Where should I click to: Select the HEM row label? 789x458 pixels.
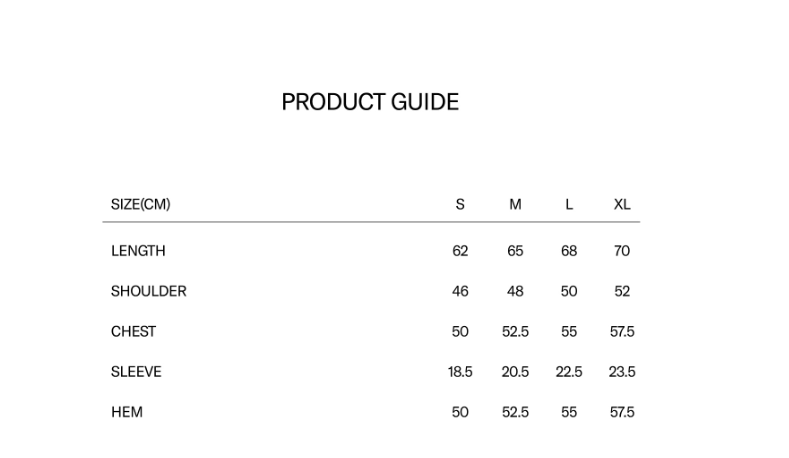click(x=127, y=412)
